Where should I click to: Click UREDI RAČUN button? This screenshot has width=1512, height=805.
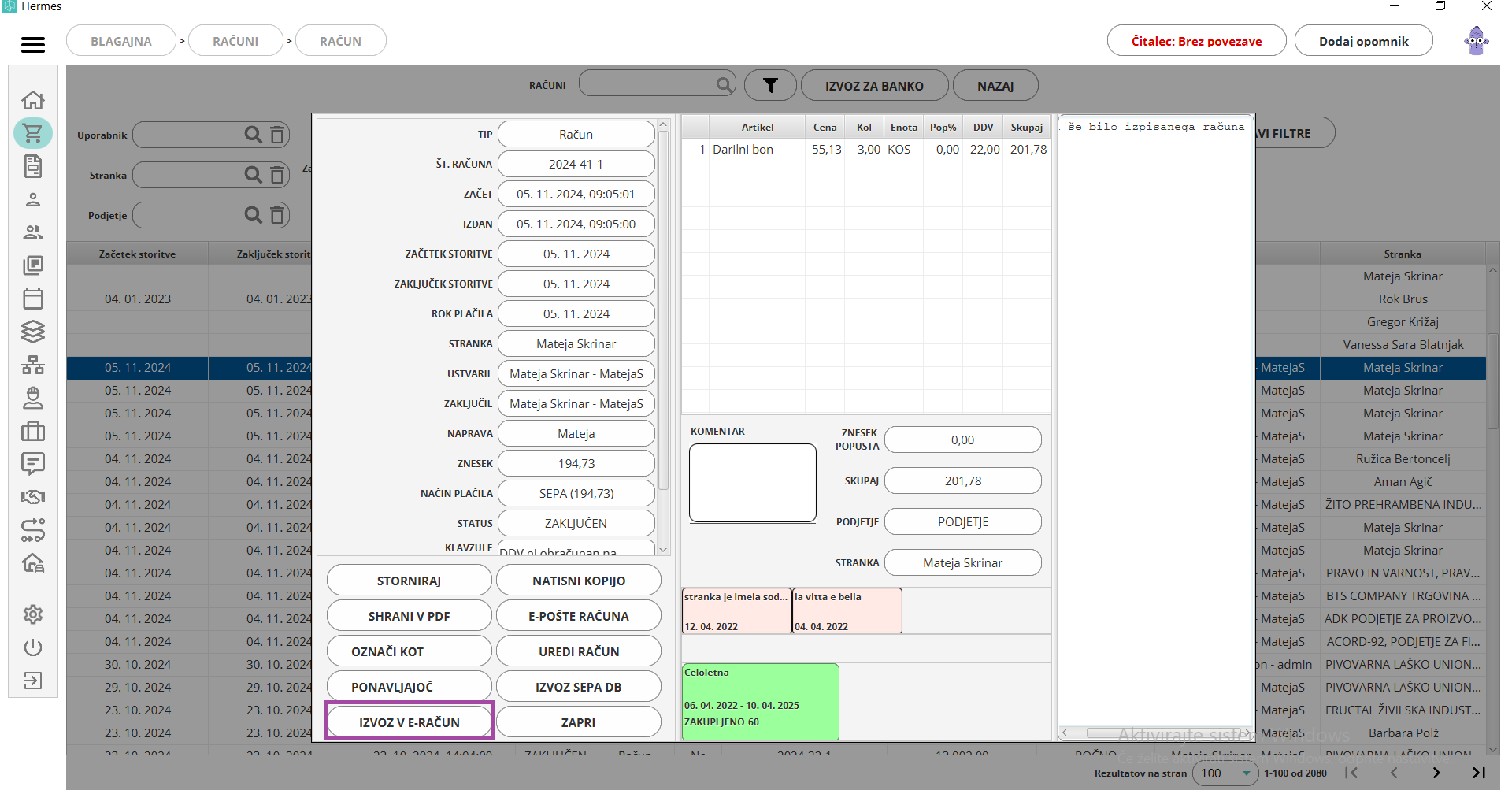coord(579,651)
